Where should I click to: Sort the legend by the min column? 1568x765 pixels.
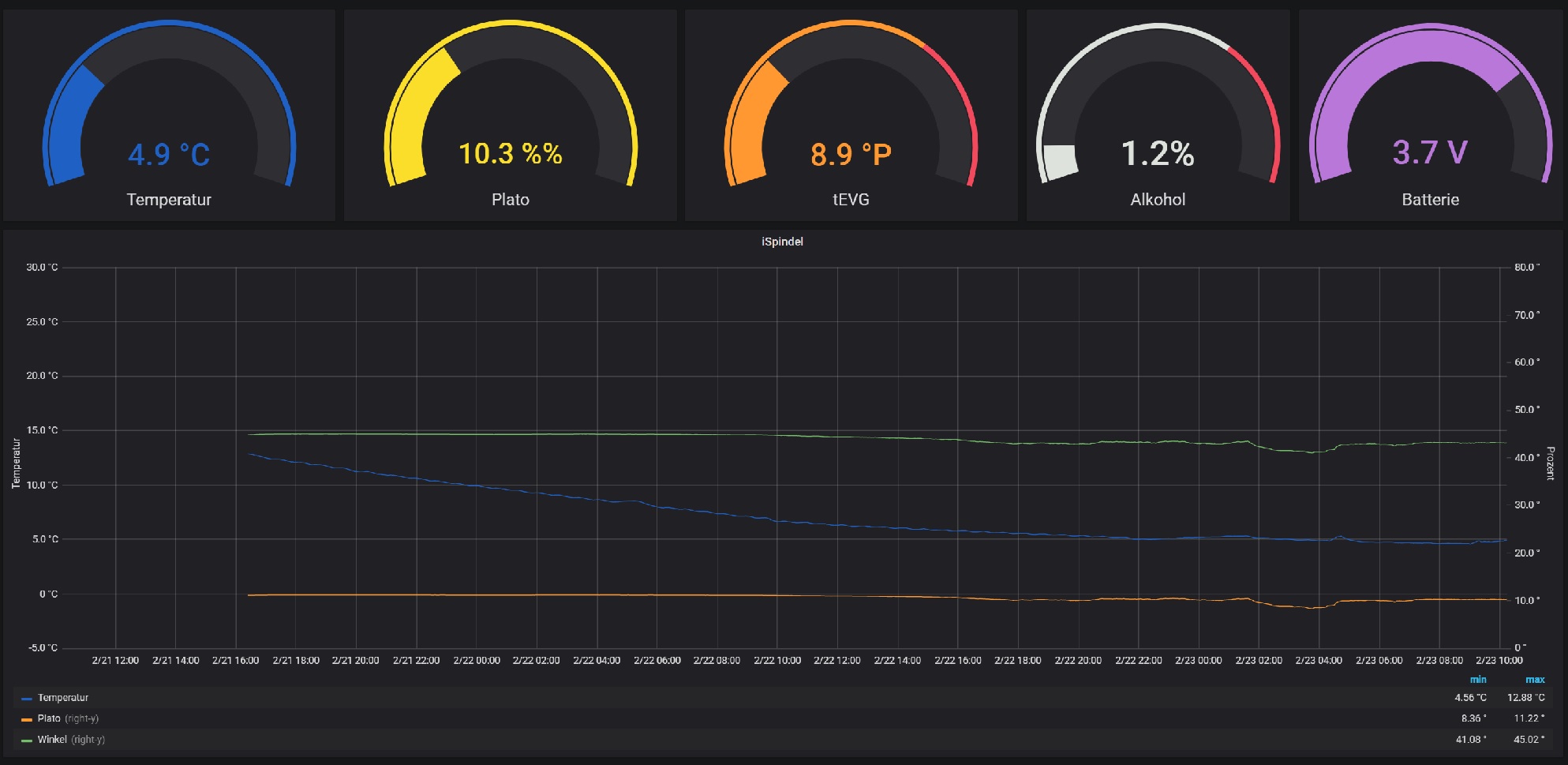(1478, 680)
